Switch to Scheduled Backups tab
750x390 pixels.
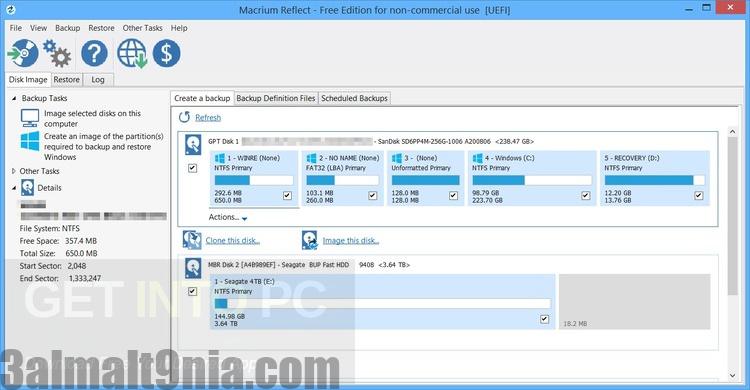[354, 98]
